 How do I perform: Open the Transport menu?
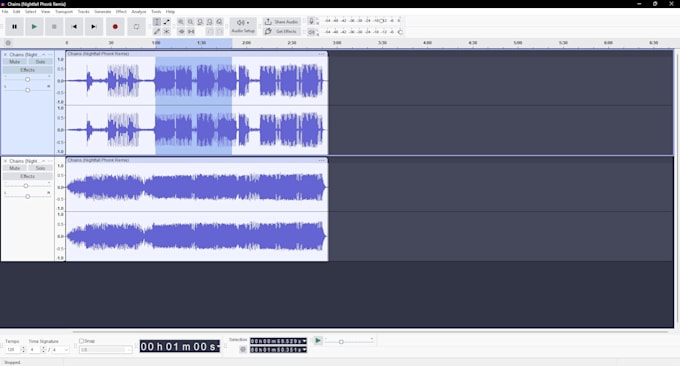click(x=64, y=12)
